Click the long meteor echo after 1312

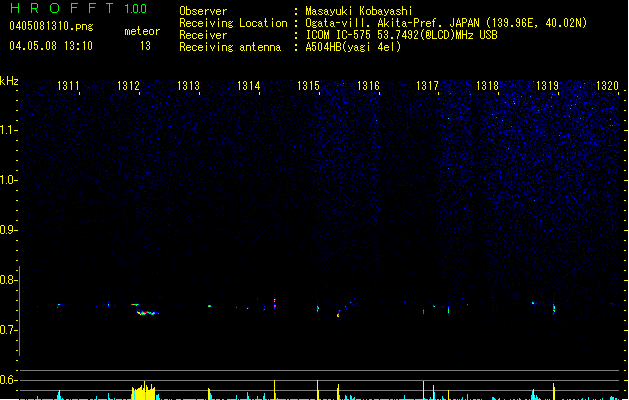[148, 313]
